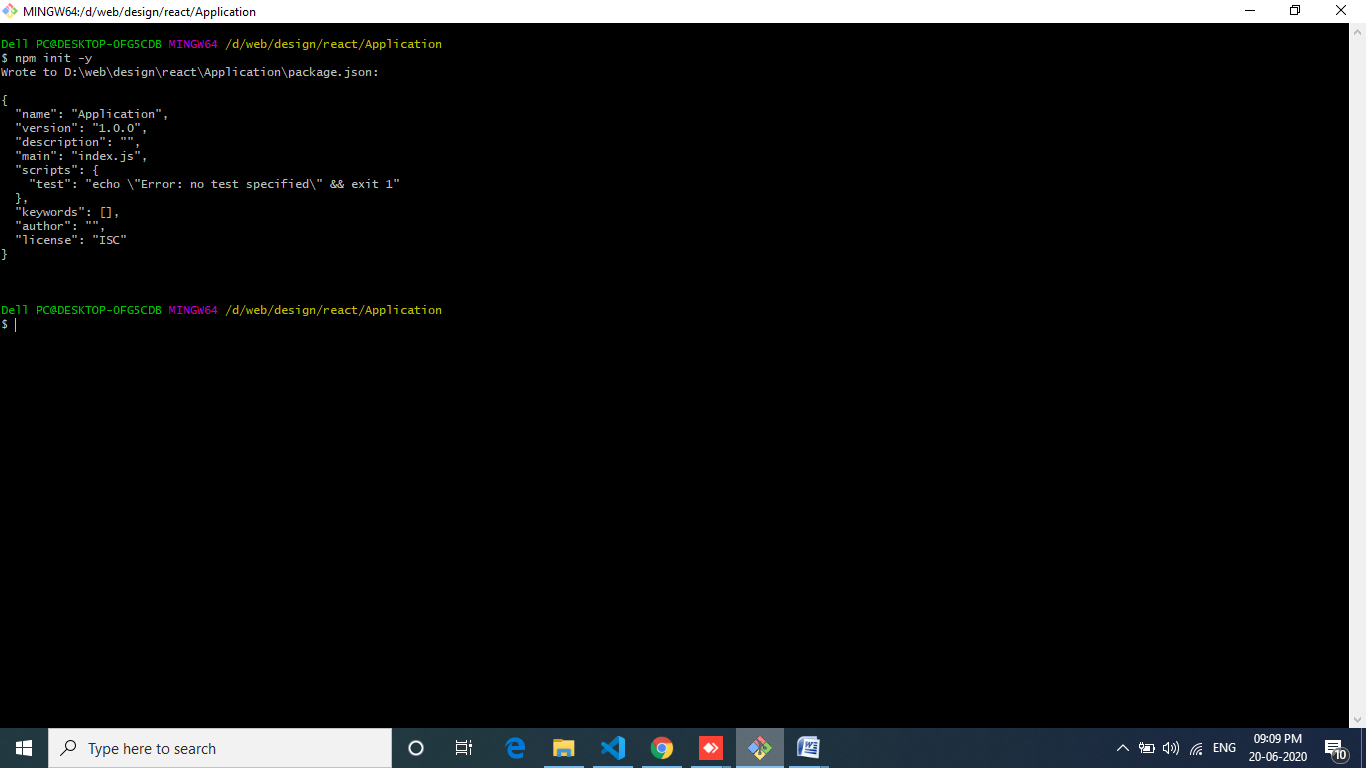This screenshot has height=768, width=1366.
Task: Open Task View
Action: pyautogui.click(x=463, y=748)
